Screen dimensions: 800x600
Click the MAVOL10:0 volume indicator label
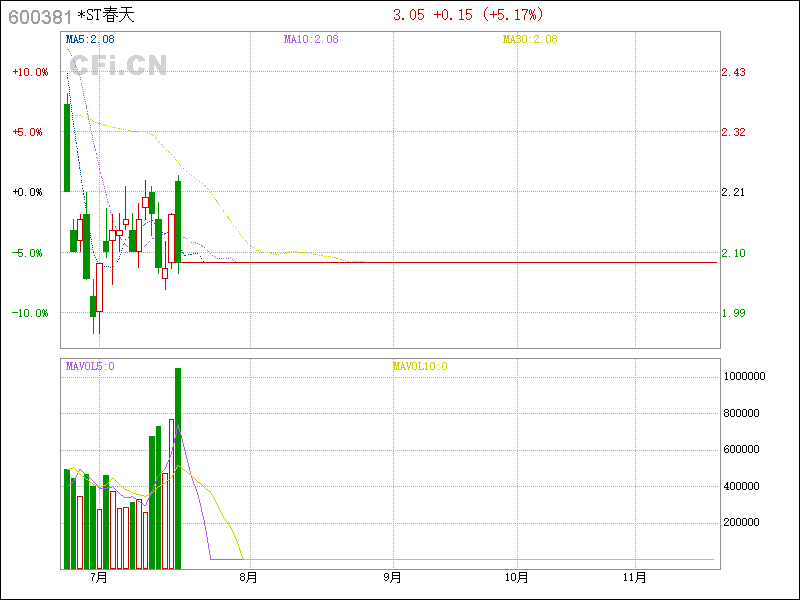tap(420, 366)
